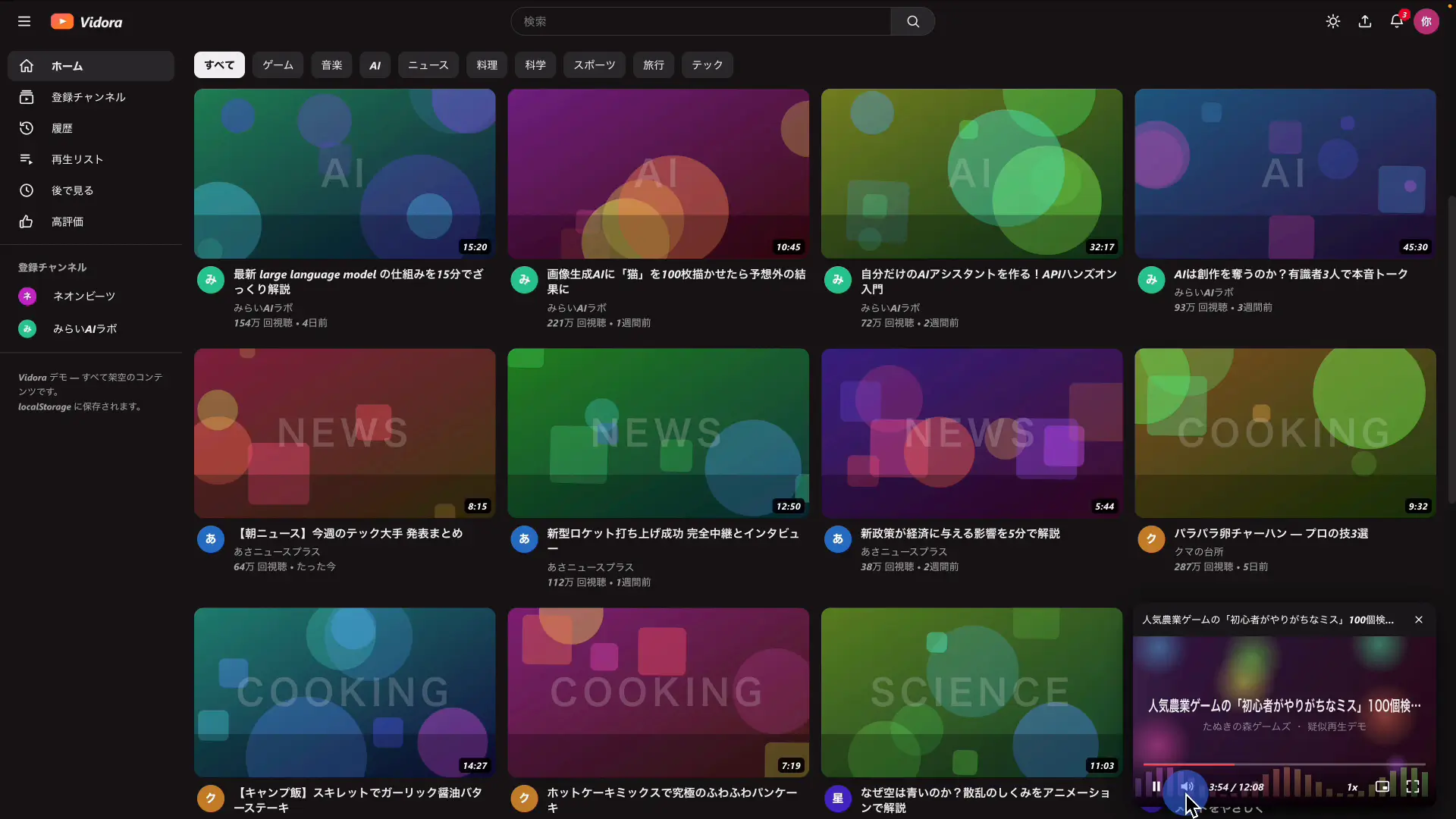Click channel avatar beside AI cat video
The width and height of the screenshot is (1456, 819).
coord(524,280)
